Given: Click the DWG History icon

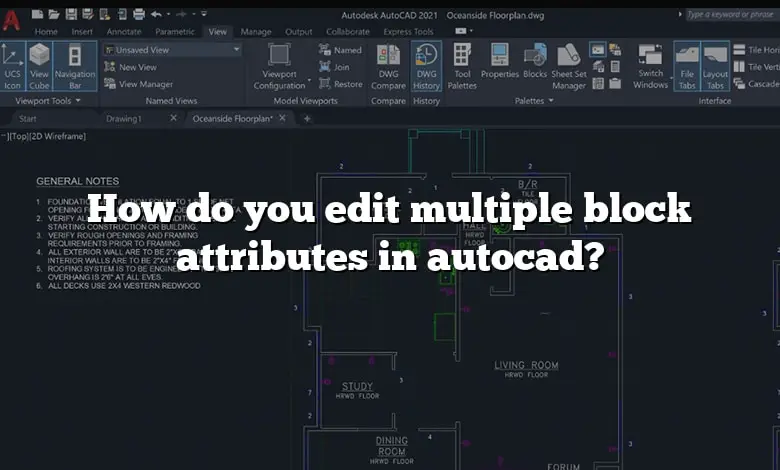Looking at the screenshot, I should point(426,65).
